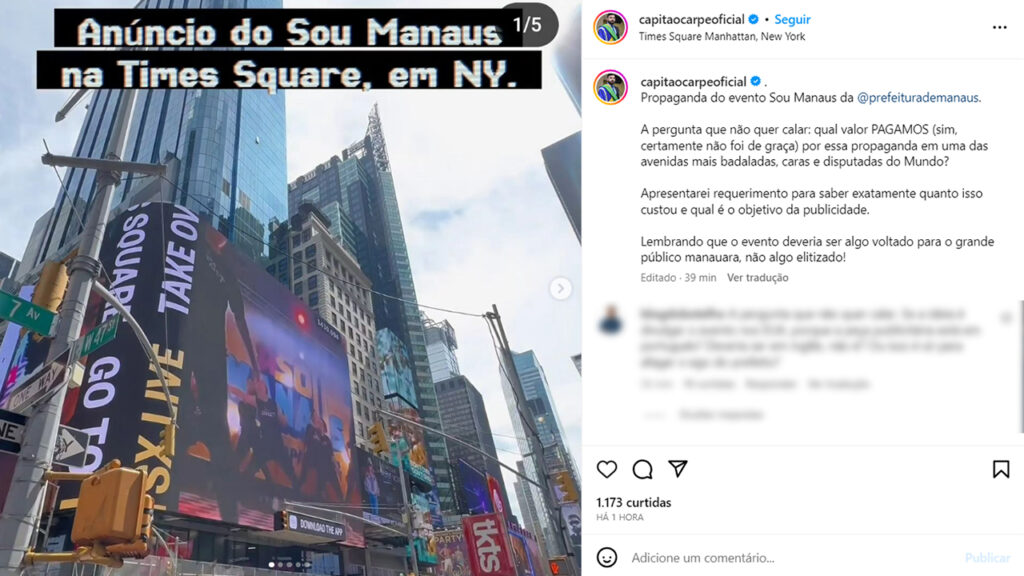Open capitaocarpeoficial profile picture in header
Image resolution: width=1024 pixels, height=576 pixels.
coord(611,27)
